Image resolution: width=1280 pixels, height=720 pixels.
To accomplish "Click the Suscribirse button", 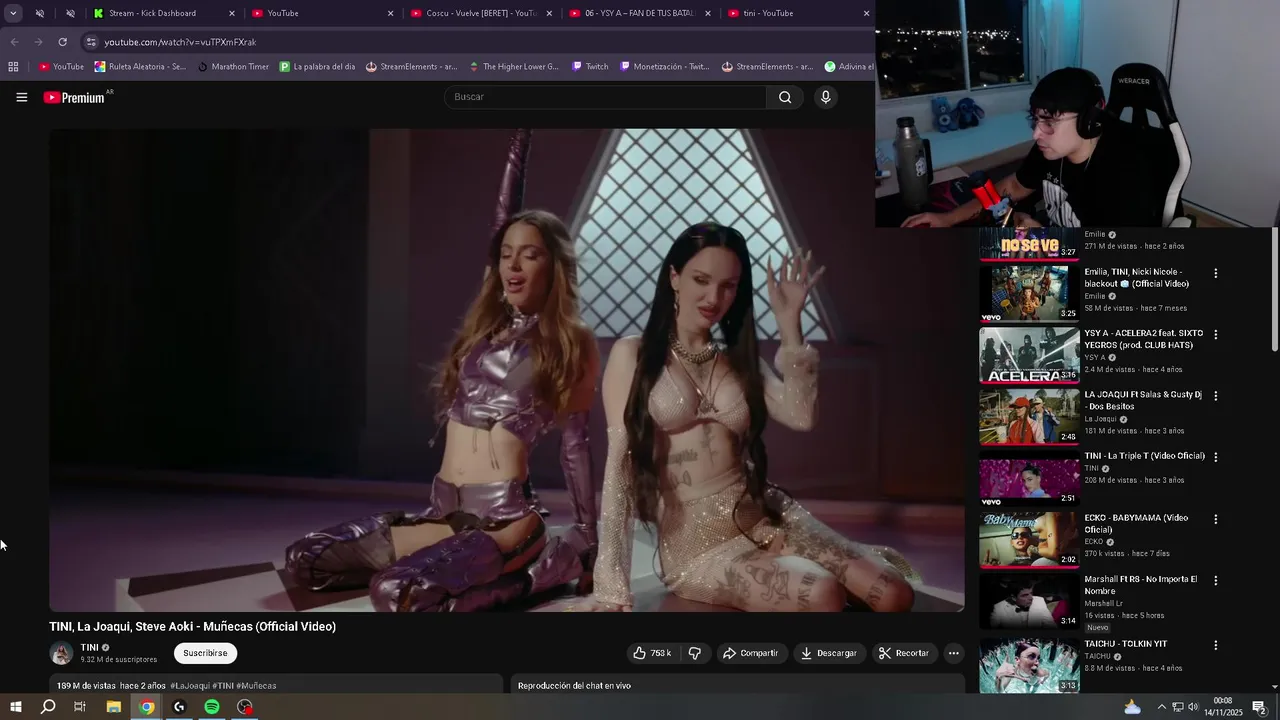I will pos(205,653).
